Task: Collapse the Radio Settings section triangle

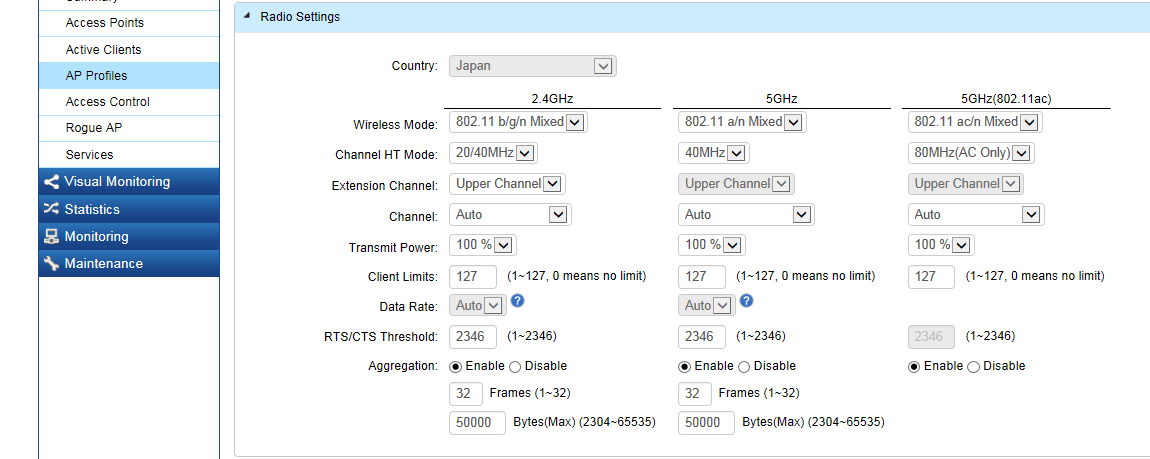Action: (246, 17)
